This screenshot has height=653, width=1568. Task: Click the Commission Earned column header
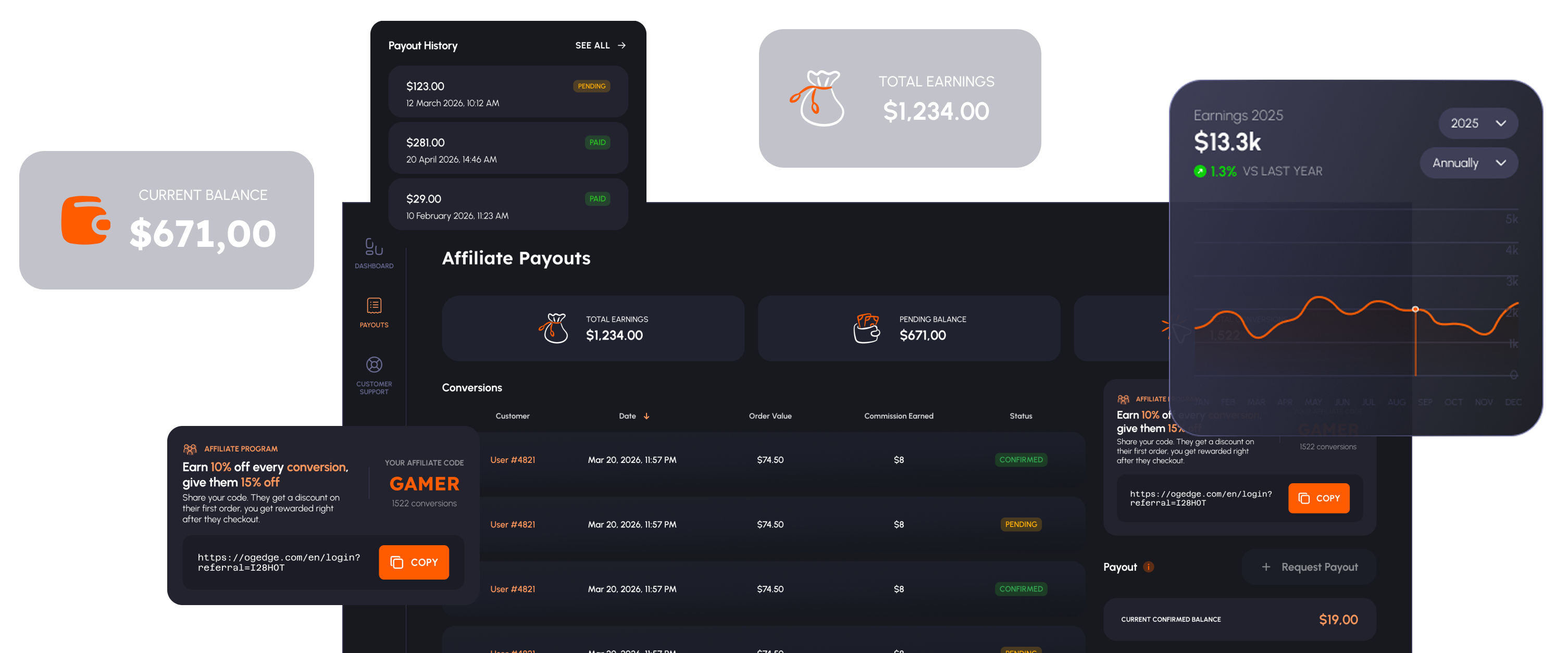[x=899, y=416]
